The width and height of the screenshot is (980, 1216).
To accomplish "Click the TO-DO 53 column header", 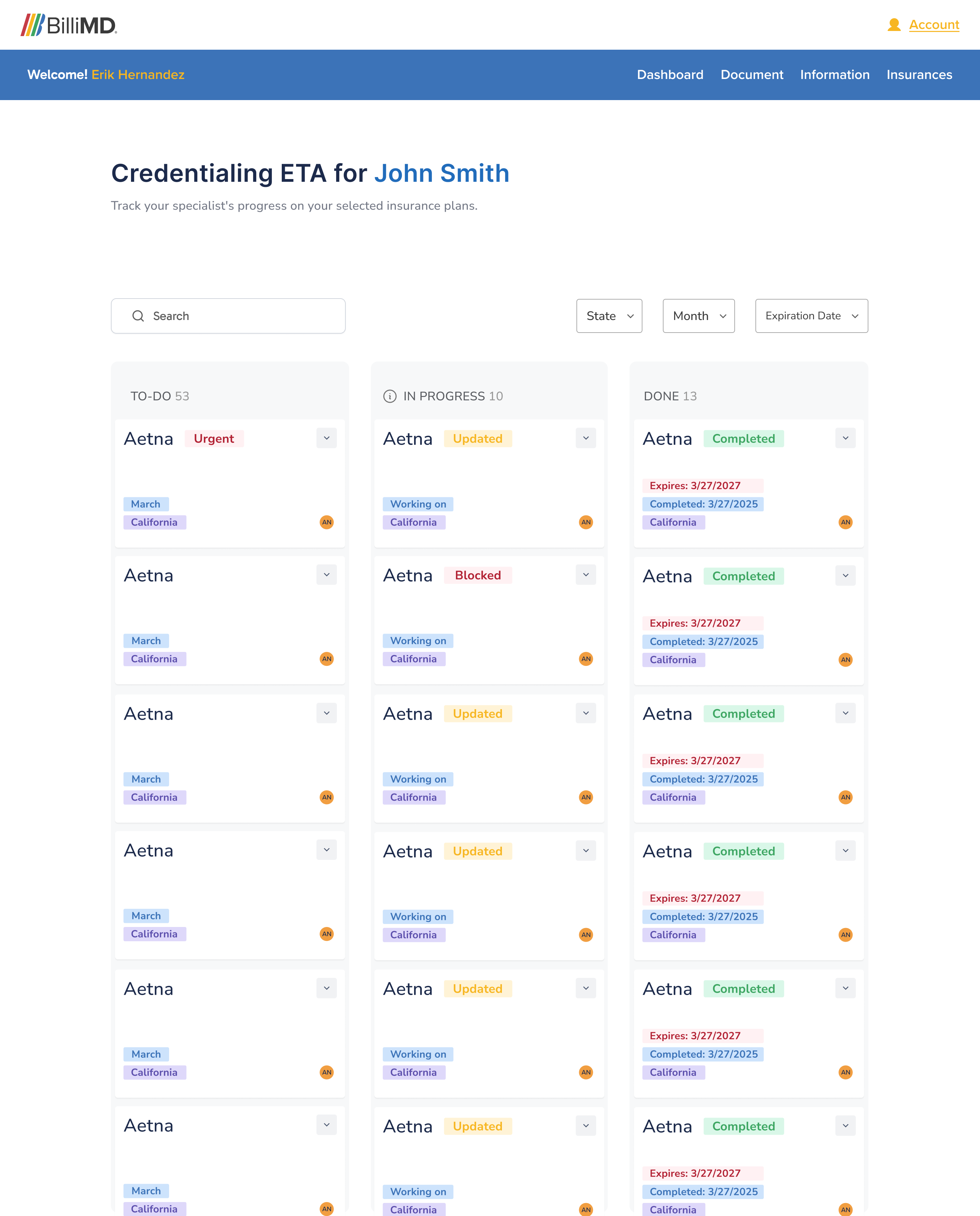I will tap(160, 396).
